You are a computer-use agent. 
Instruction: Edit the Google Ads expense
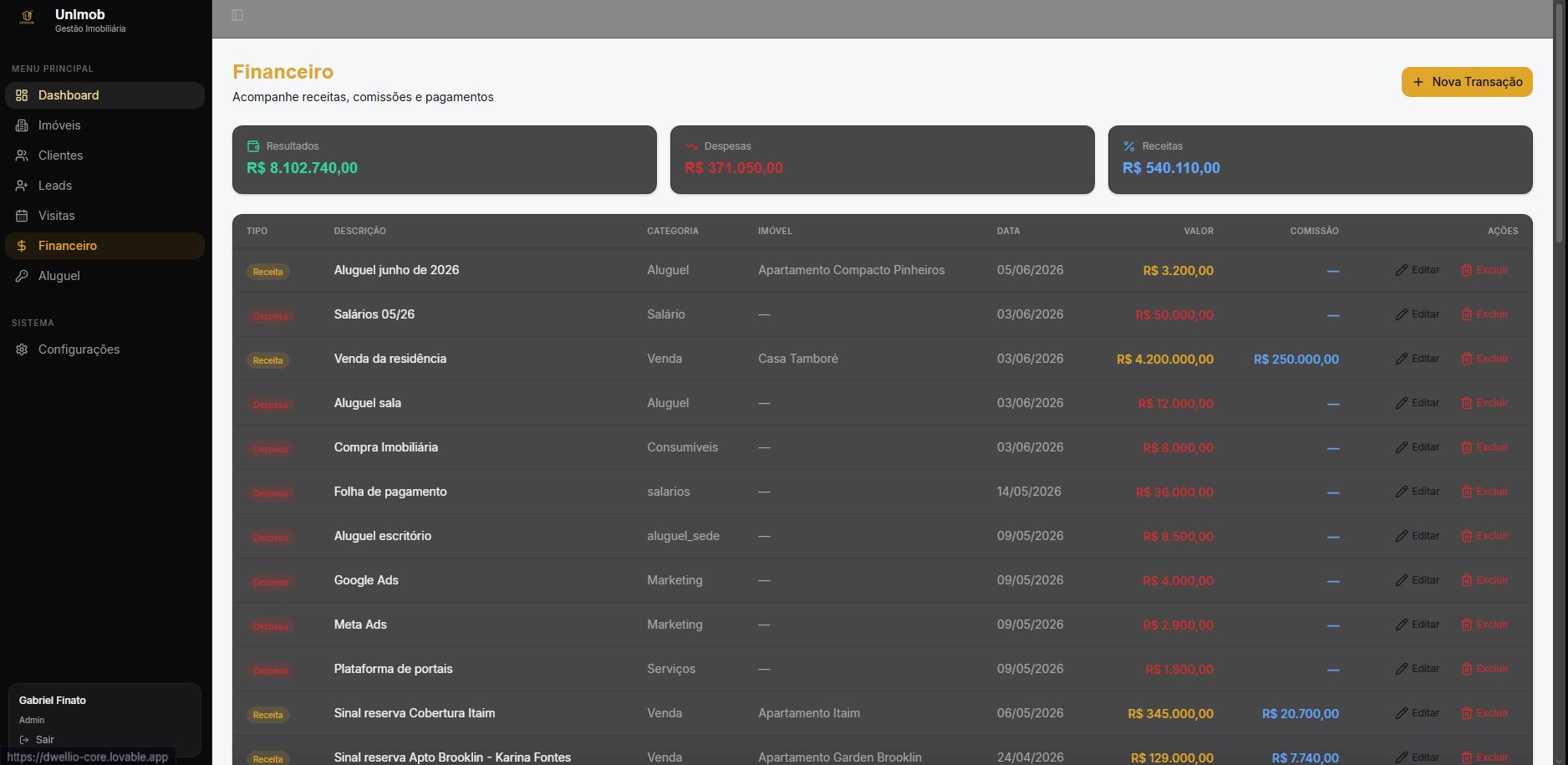coord(1418,580)
